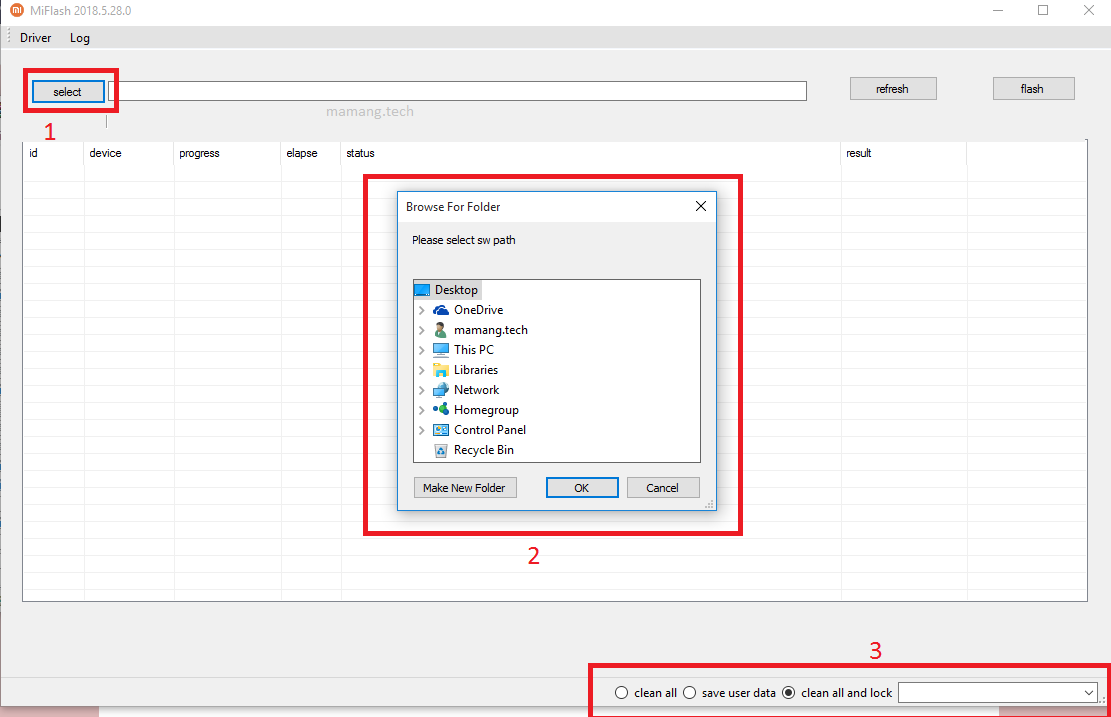Select 'Desktop' label in folder tree

coord(456,290)
